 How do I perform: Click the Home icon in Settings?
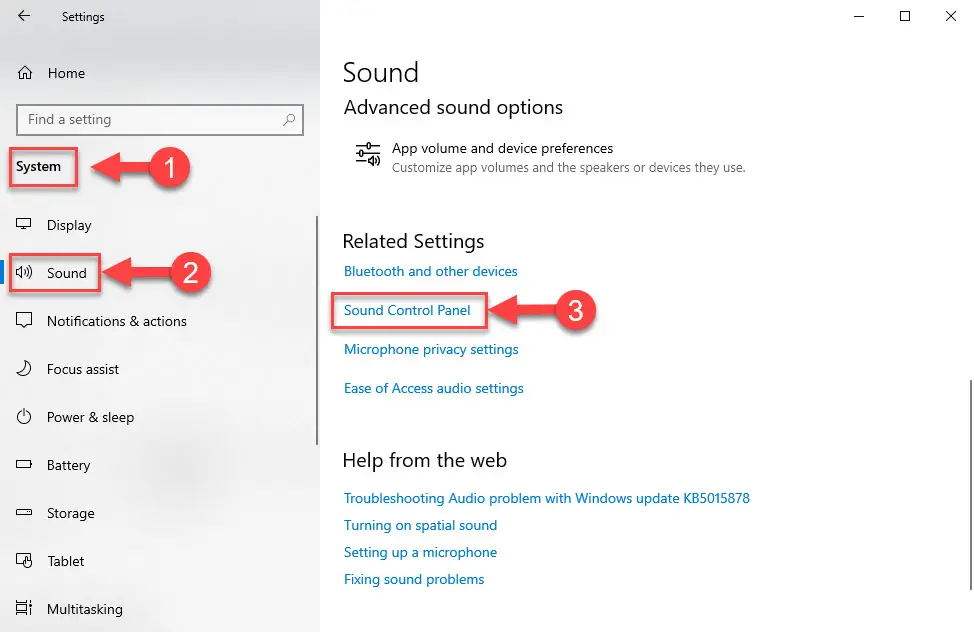click(24, 73)
